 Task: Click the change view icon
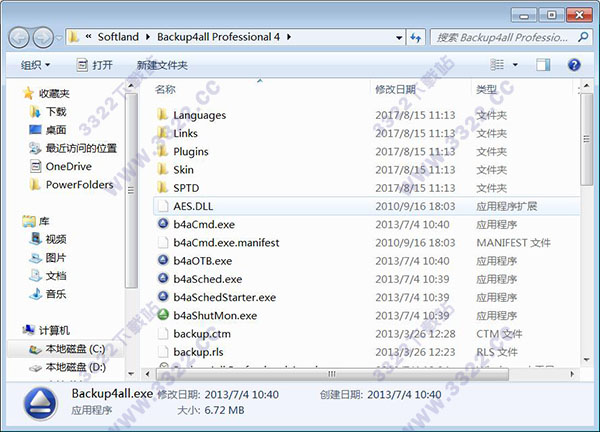pyautogui.click(x=497, y=65)
